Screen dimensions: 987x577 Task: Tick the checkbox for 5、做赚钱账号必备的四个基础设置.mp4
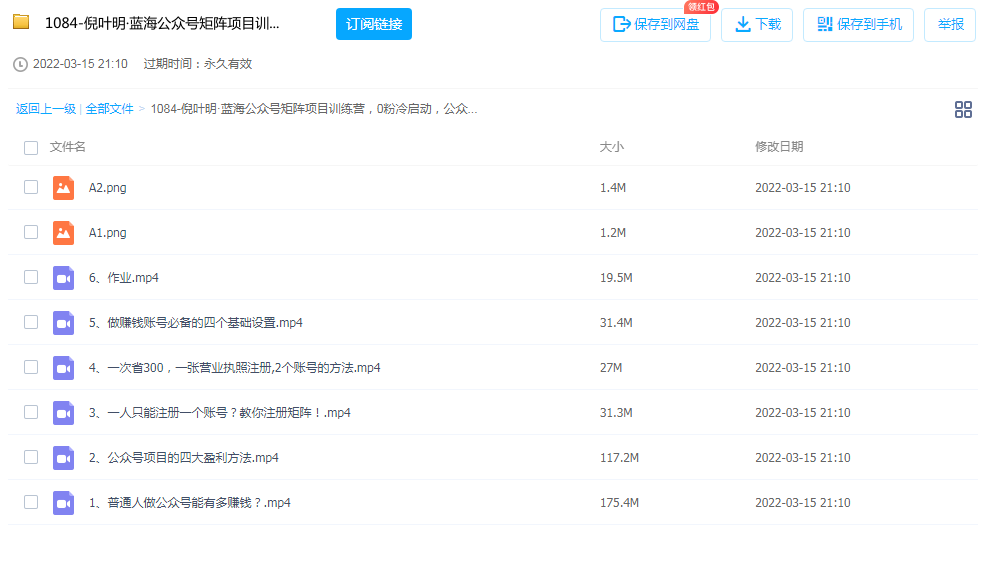(x=31, y=322)
